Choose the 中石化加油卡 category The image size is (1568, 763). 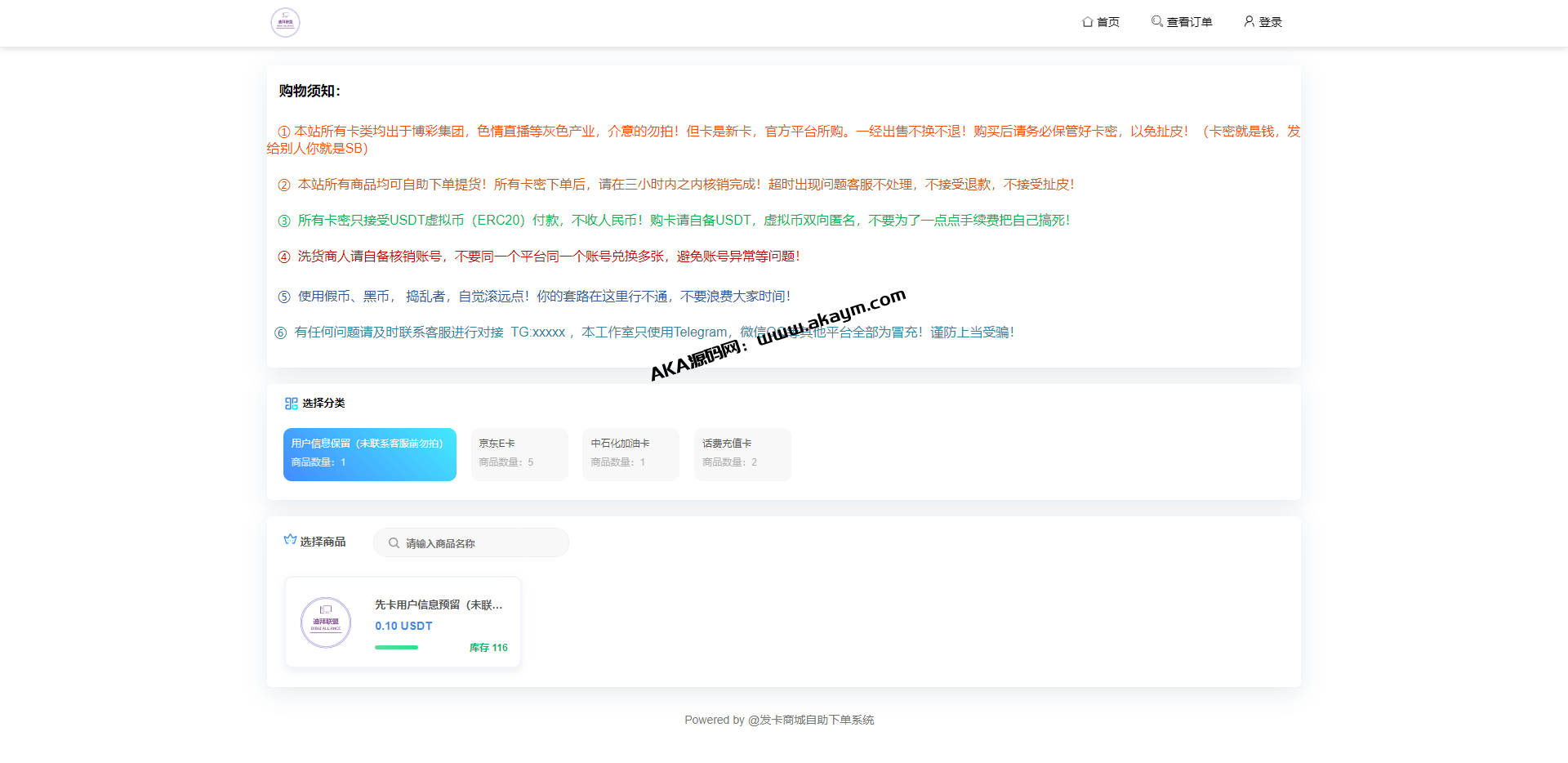630,454
